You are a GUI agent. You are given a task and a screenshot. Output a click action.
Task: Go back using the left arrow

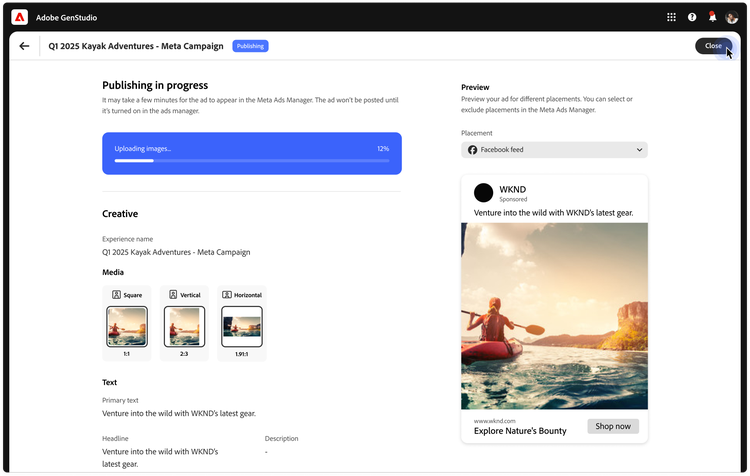click(24, 46)
